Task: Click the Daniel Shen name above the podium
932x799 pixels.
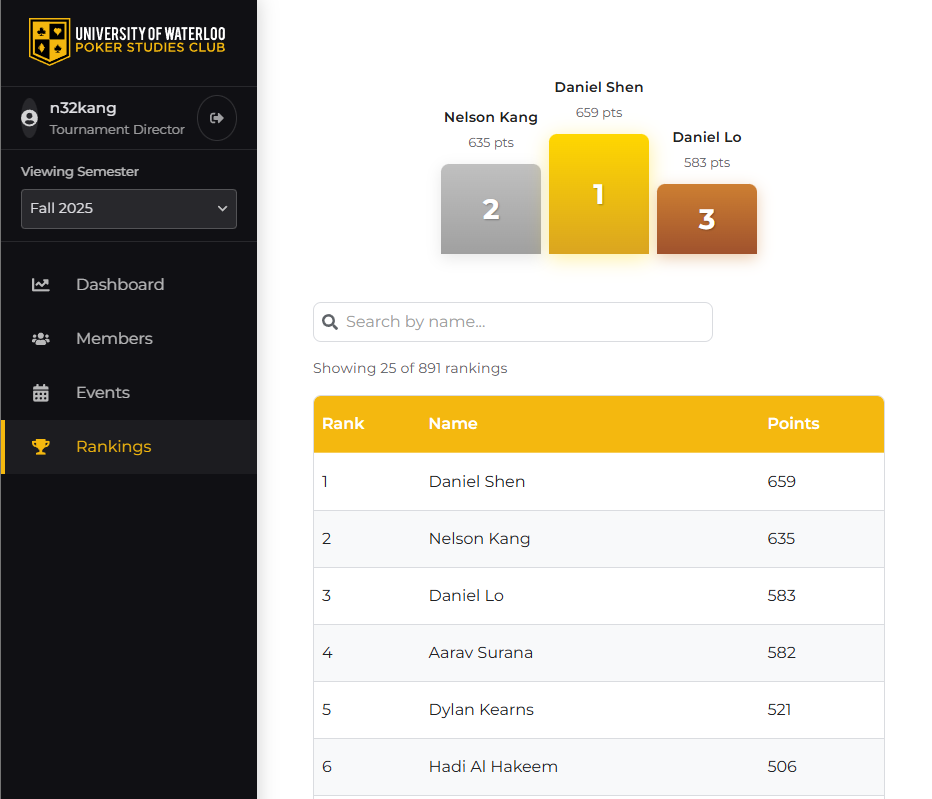Action: [x=599, y=87]
